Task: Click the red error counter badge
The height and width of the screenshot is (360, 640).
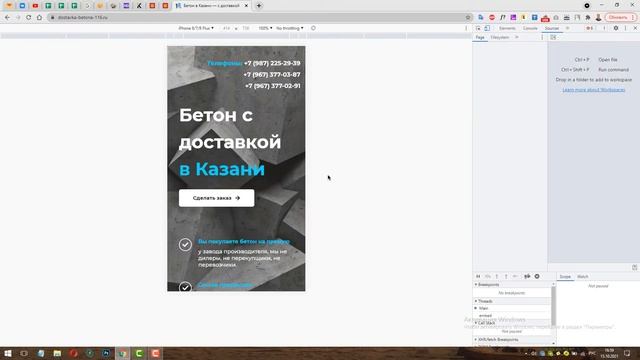Action: tap(589, 28)
